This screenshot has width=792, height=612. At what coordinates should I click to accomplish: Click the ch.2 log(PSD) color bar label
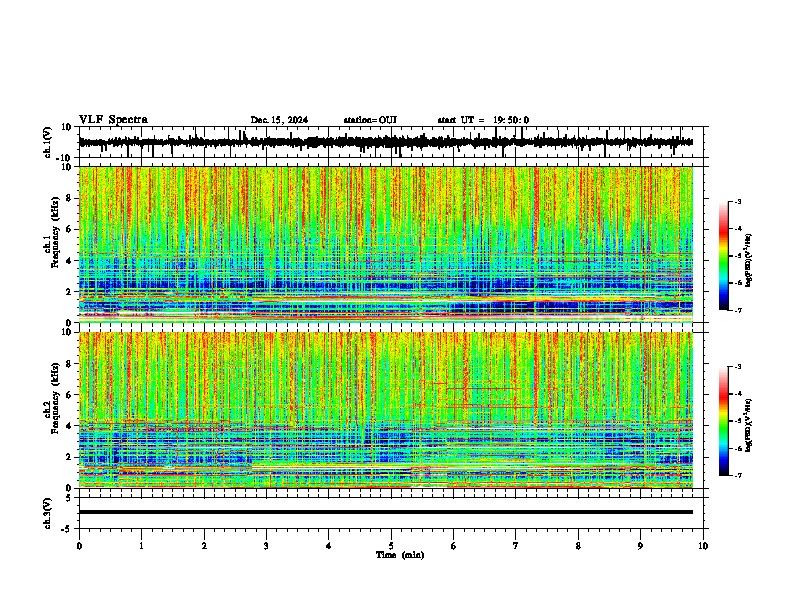pyautogui.click(x=748, y=425)
